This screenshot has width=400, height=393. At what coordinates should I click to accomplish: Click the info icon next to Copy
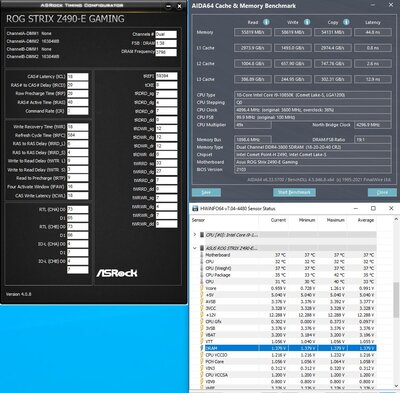point(346,22)
